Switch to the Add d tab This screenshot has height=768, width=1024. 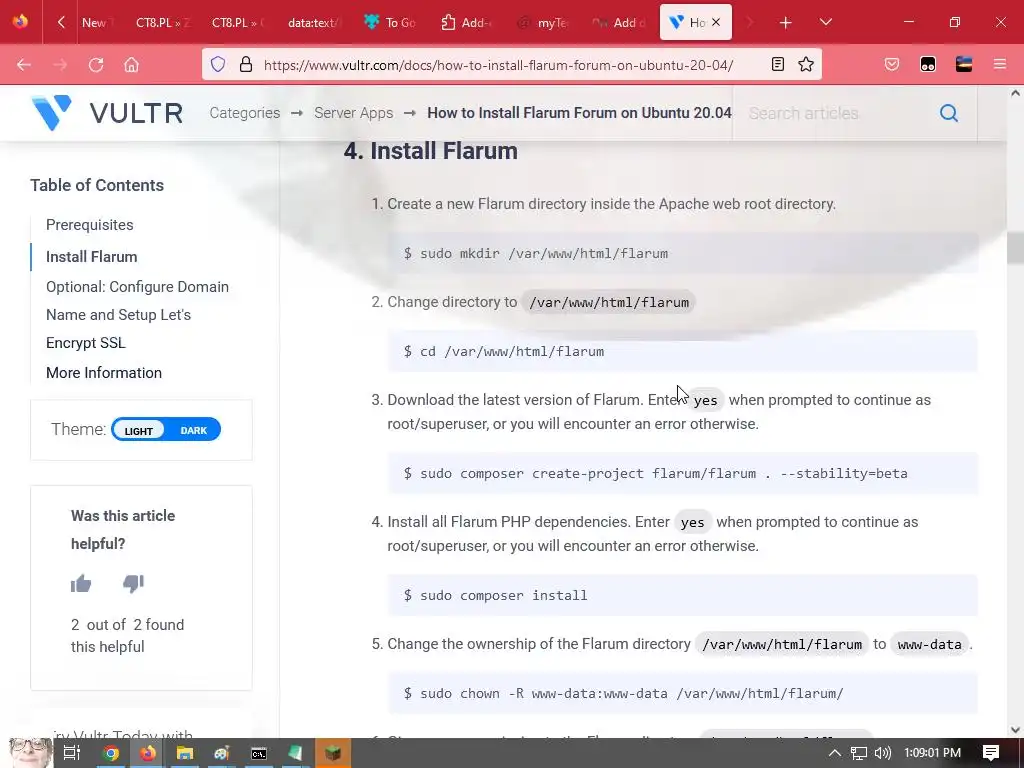(x=618, y=23)
